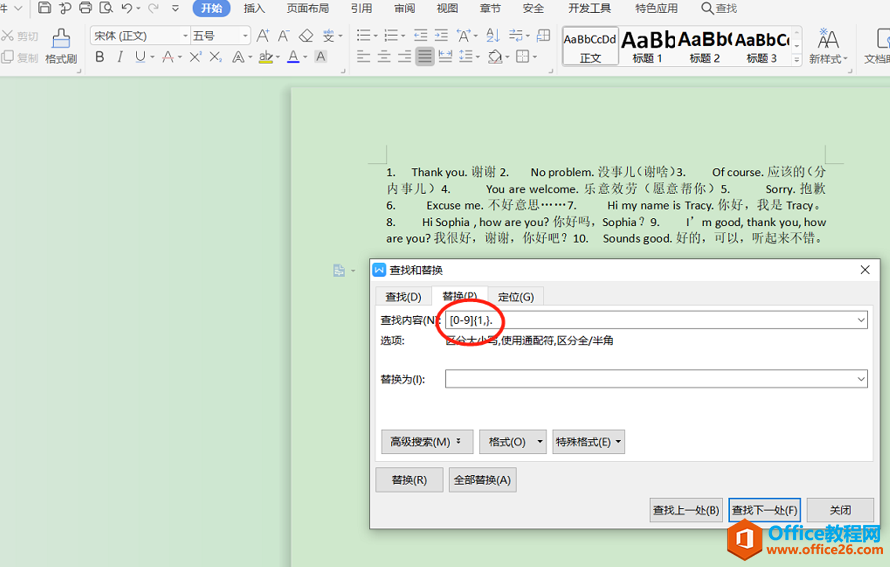The image size is (890, 567).
Task: Apply subscript formatting
Action: [215, 57]
